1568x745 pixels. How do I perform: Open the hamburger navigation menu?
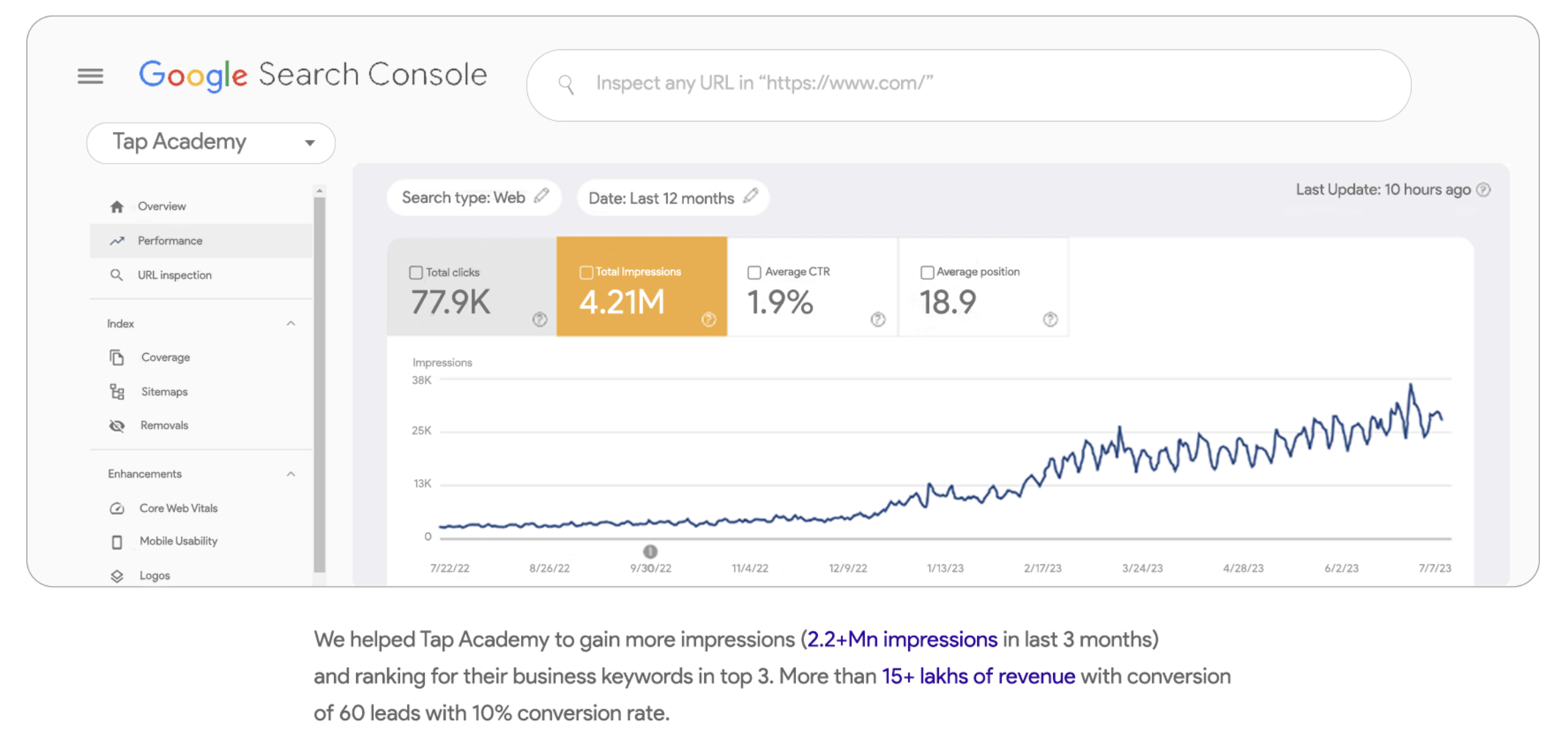pyautogui.click(x=90, y=76)
